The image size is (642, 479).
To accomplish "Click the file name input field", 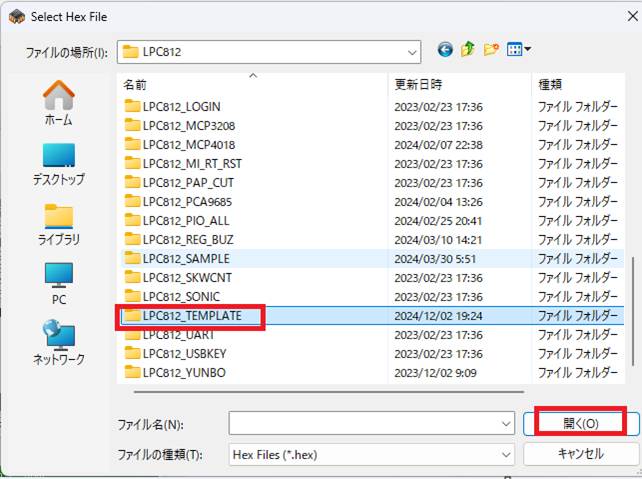I will 364,424.
